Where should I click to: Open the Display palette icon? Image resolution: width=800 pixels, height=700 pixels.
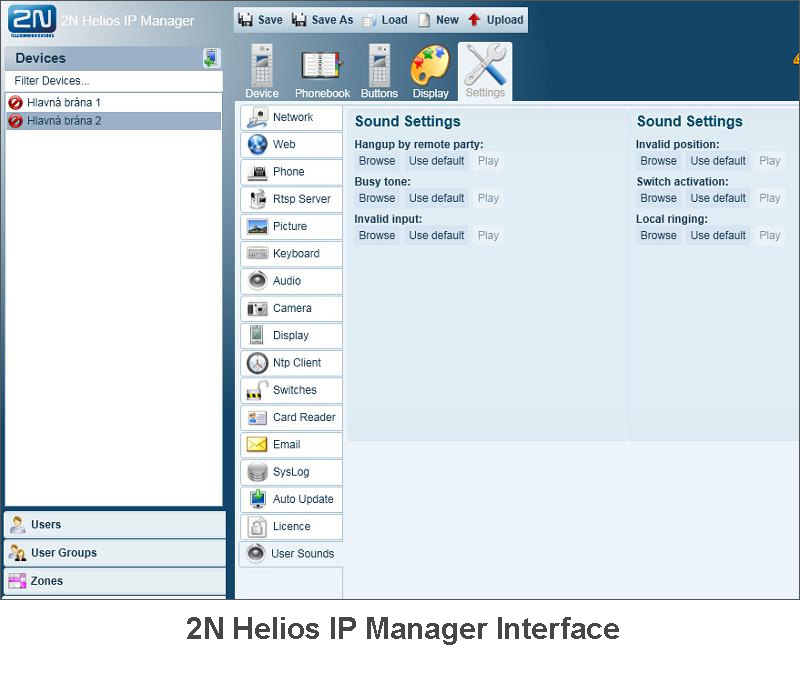tap(431, 65)
